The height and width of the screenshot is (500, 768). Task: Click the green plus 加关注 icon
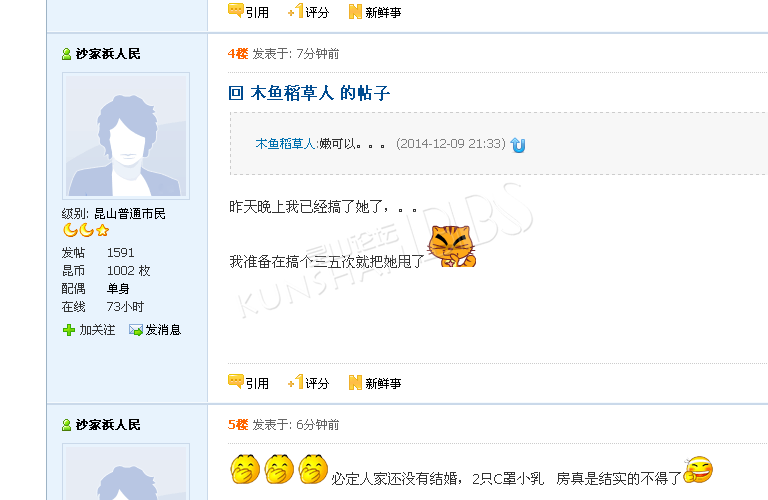[69, 330]
